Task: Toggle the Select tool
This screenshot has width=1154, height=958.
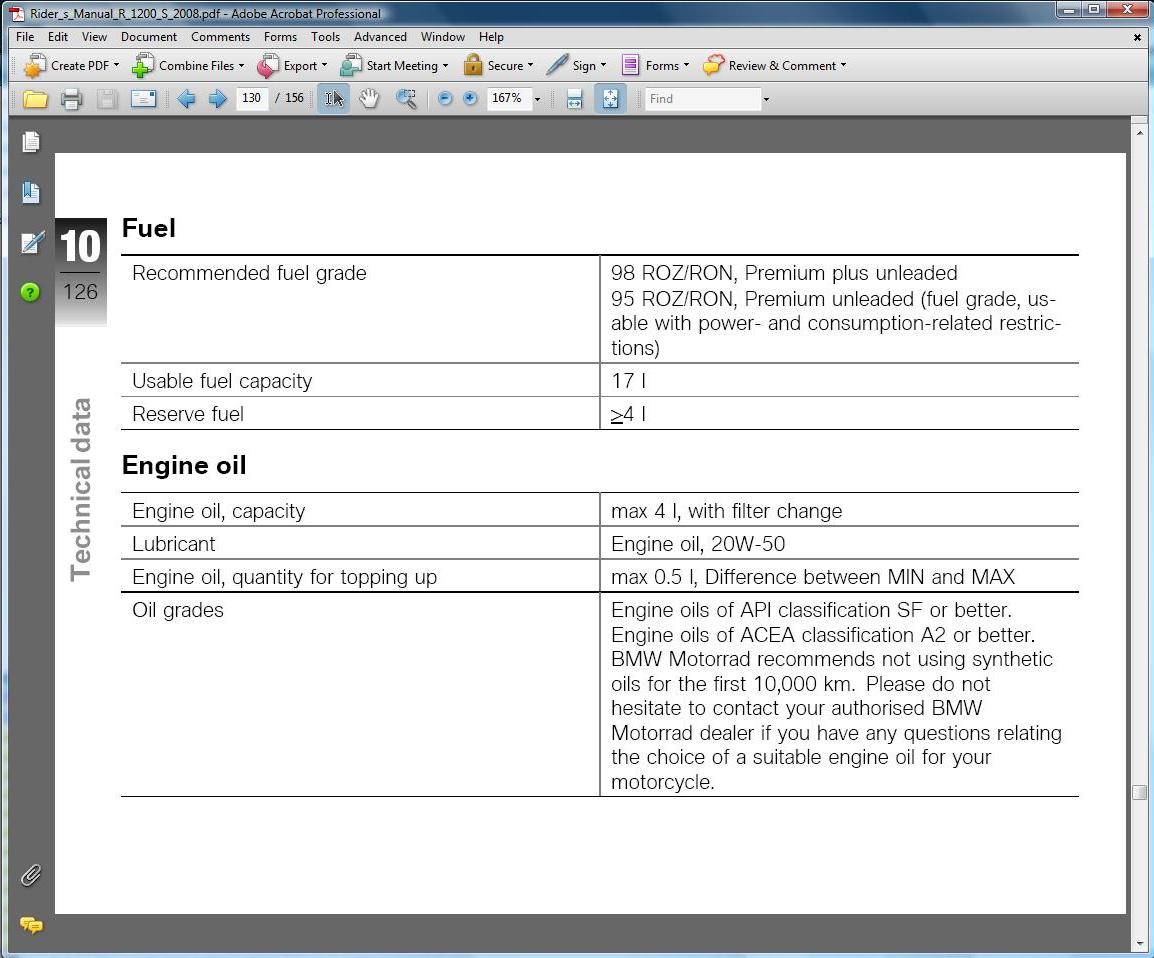Action: 334,99
